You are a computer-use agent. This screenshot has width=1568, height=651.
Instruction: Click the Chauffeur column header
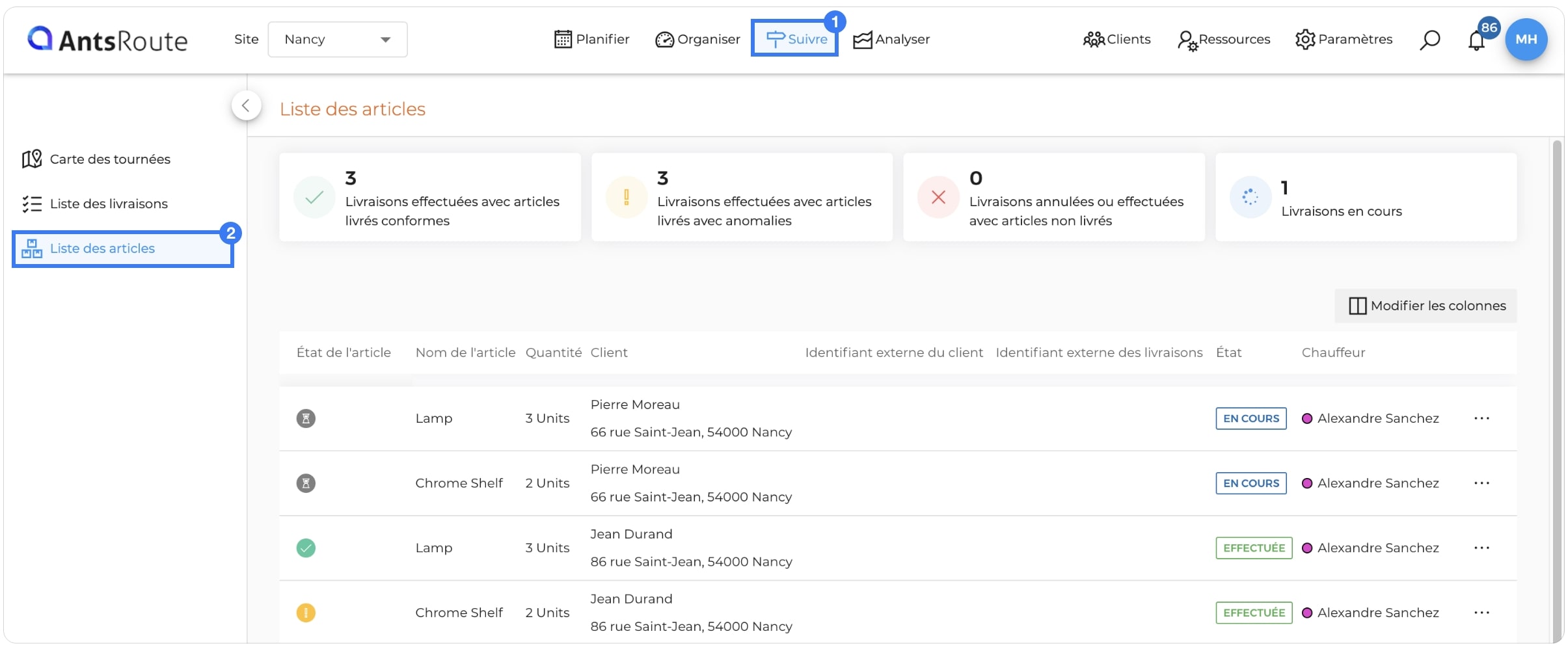point(1333,352)
